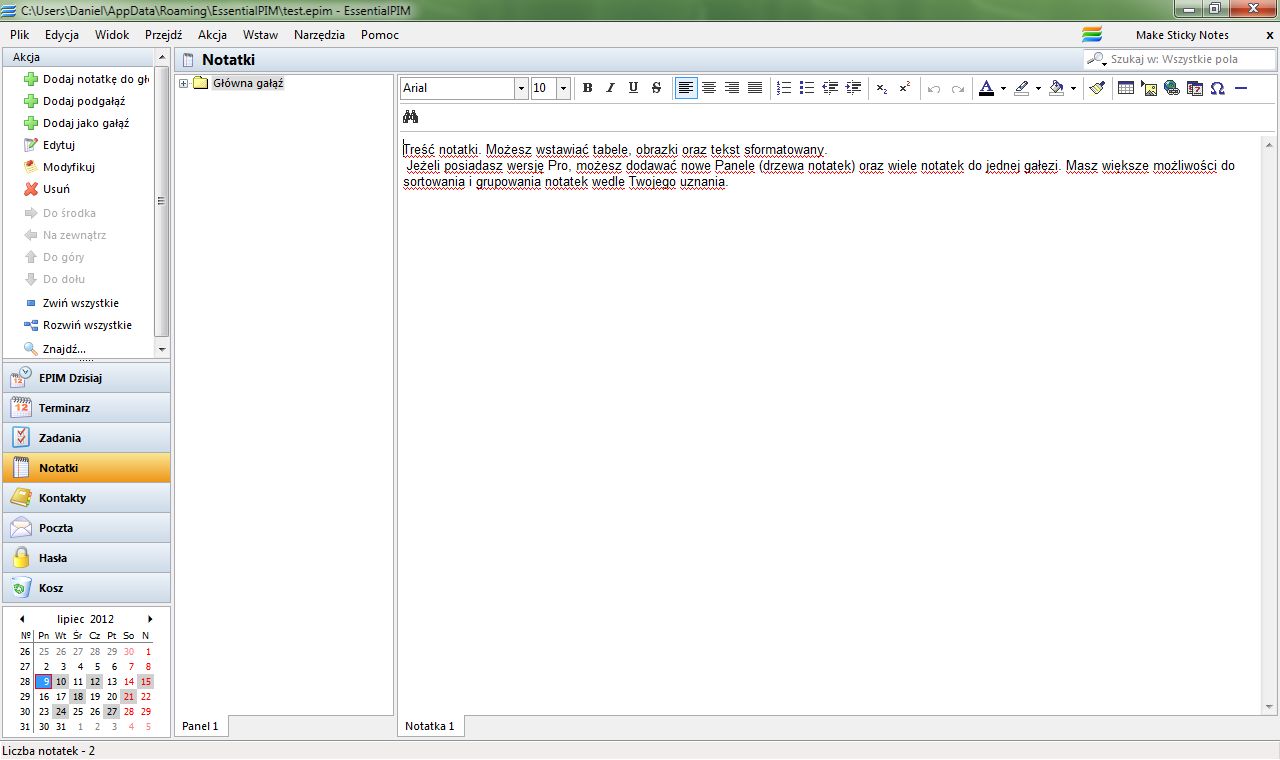The image size is (1280, 760).
Task: Justify the text
Action: tap(755, 88)
